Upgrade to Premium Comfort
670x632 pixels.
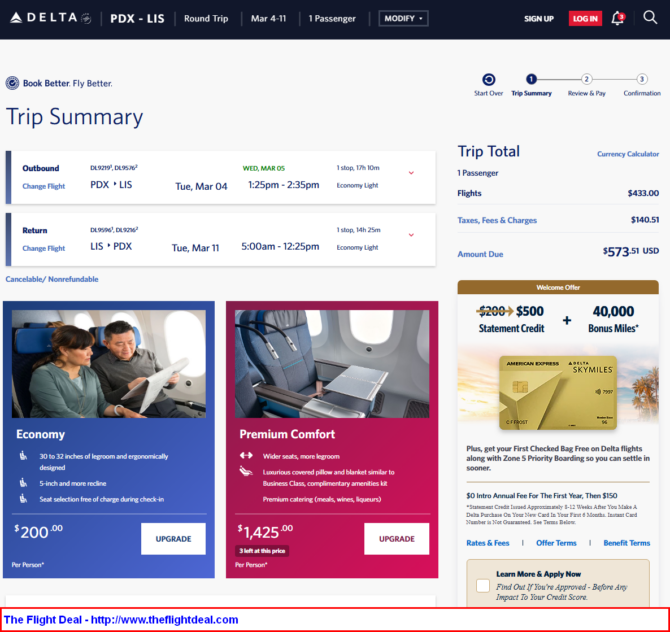click(x=396, y=538)
